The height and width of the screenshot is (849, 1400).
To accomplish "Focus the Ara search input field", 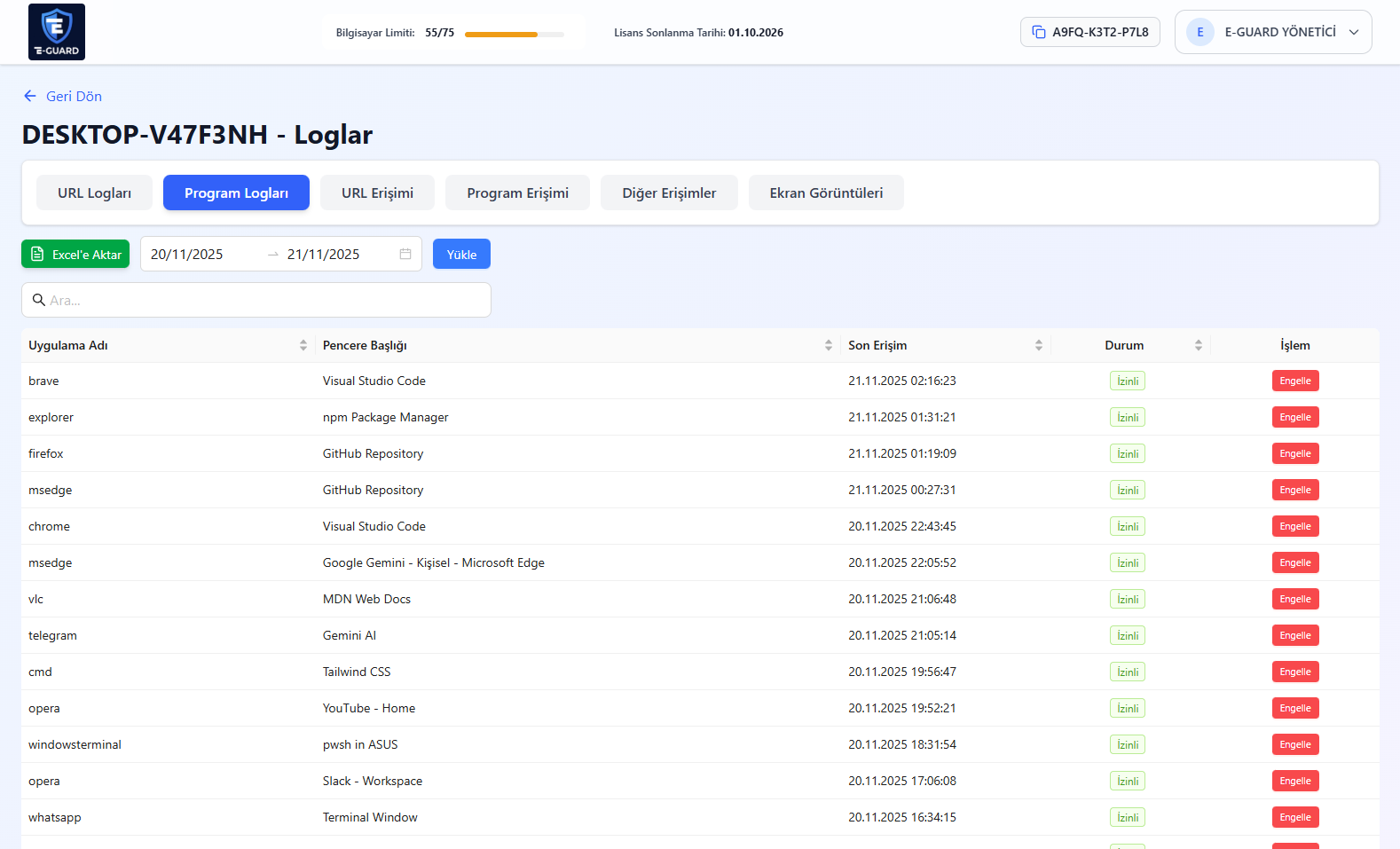I will click(x=266, y=300).
